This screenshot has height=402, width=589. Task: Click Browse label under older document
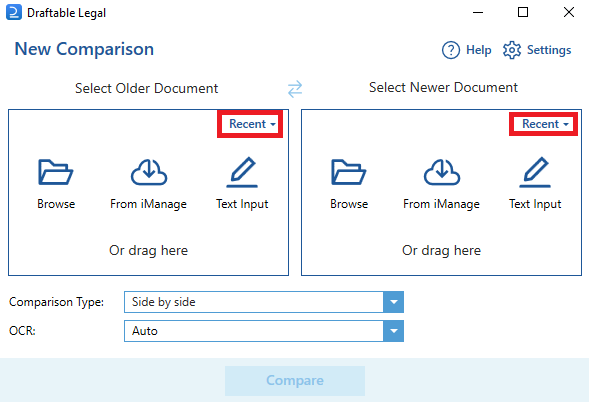click(56, 204)
